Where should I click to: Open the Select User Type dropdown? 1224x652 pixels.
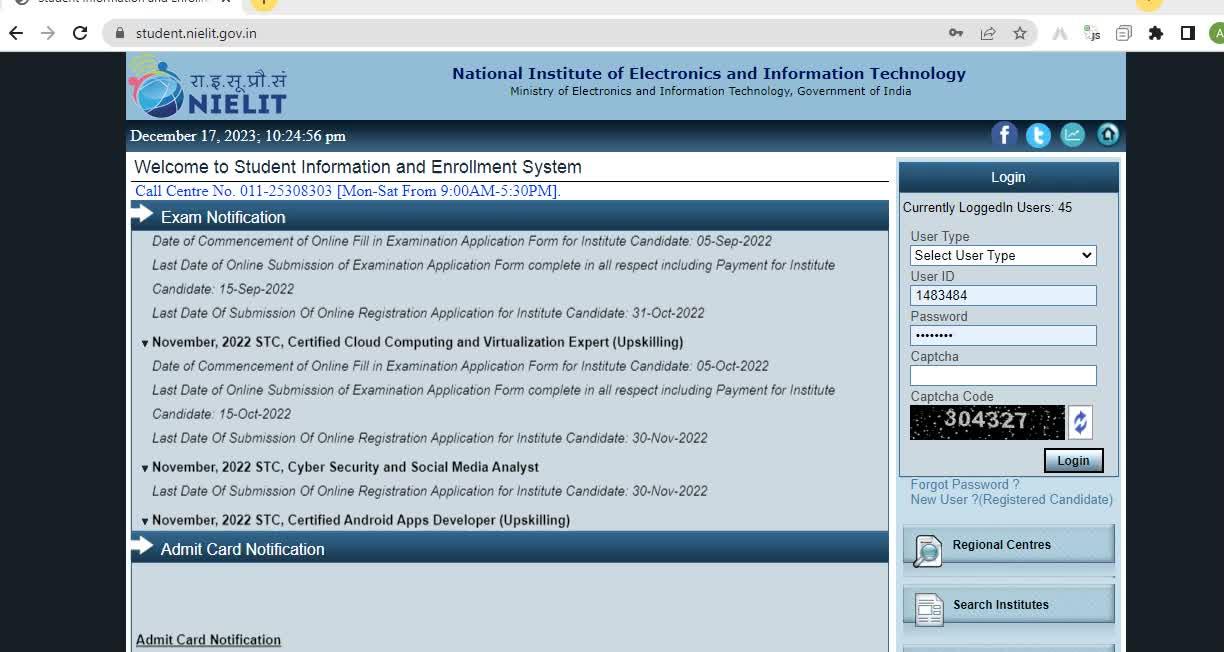(x=1003, y=255)
